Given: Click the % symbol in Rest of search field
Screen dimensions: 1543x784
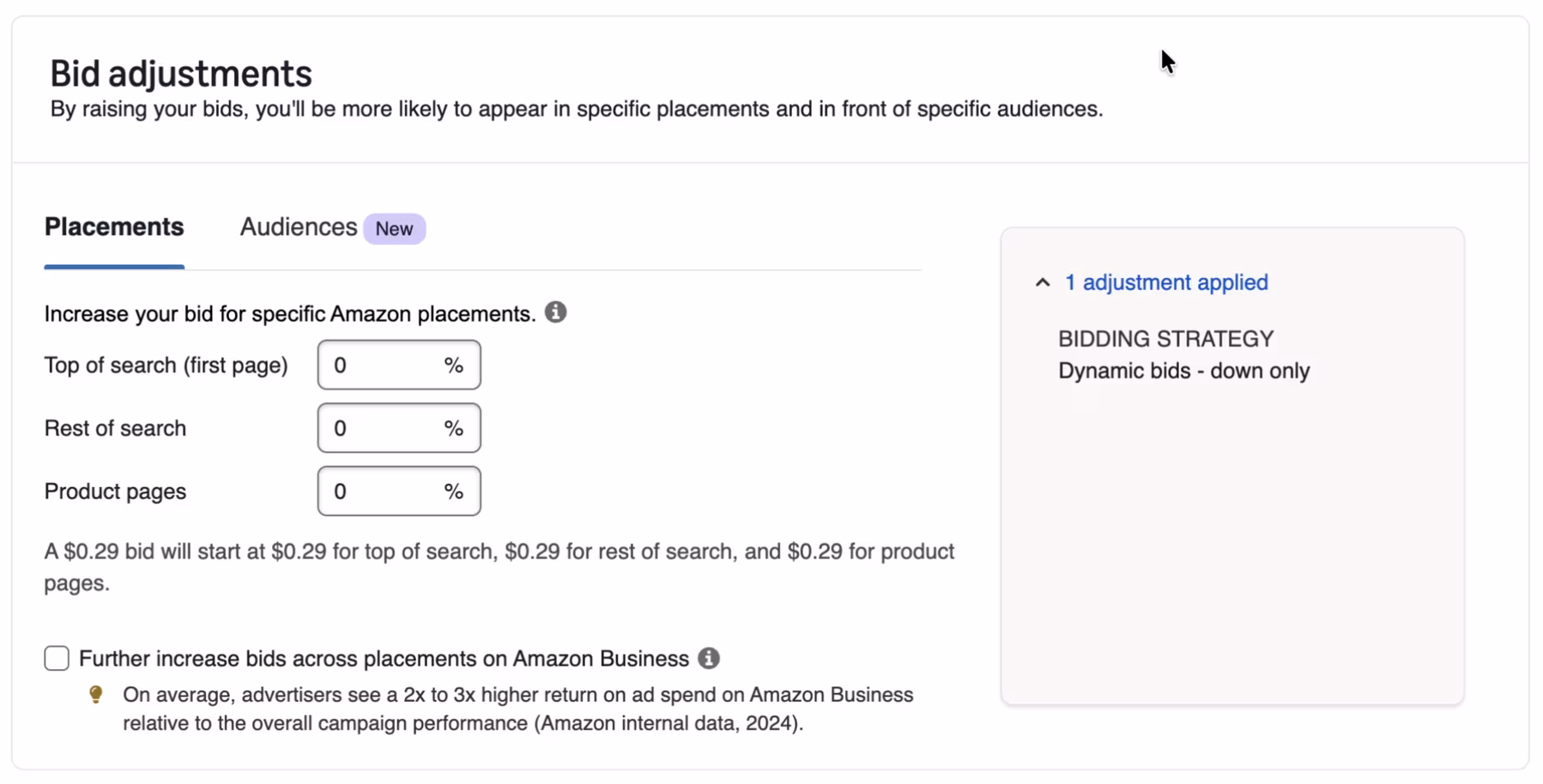Looking at the screenshot, I should point(453,428).
